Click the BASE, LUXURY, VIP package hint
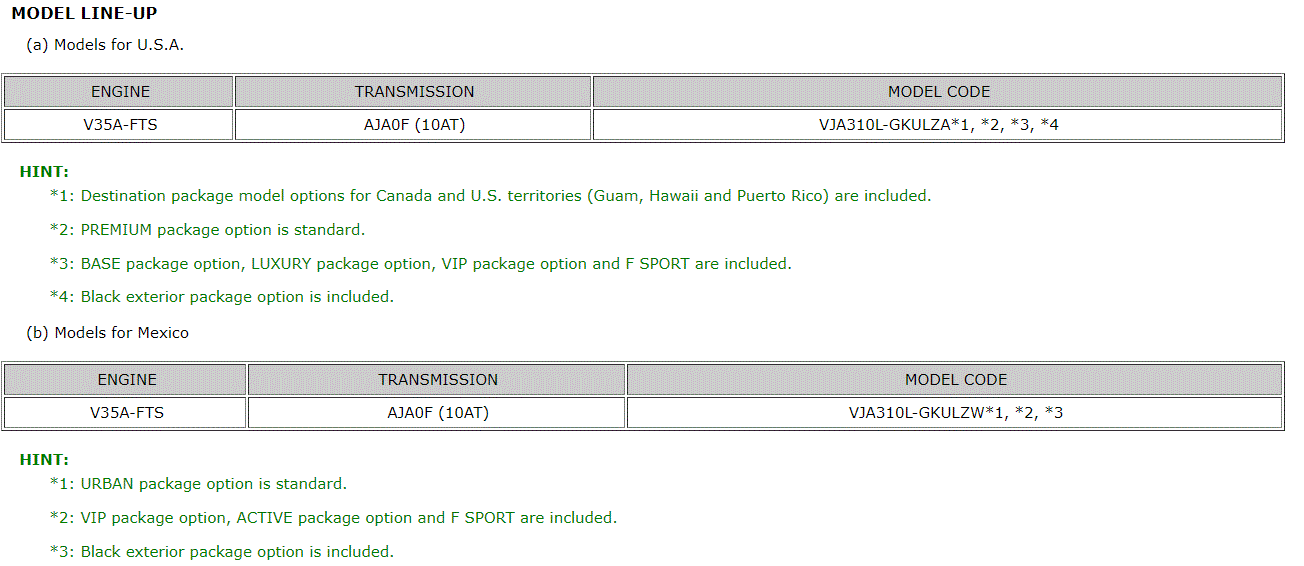The width and height of the screenshot is (1304, 566). click(x=420, y=264)
